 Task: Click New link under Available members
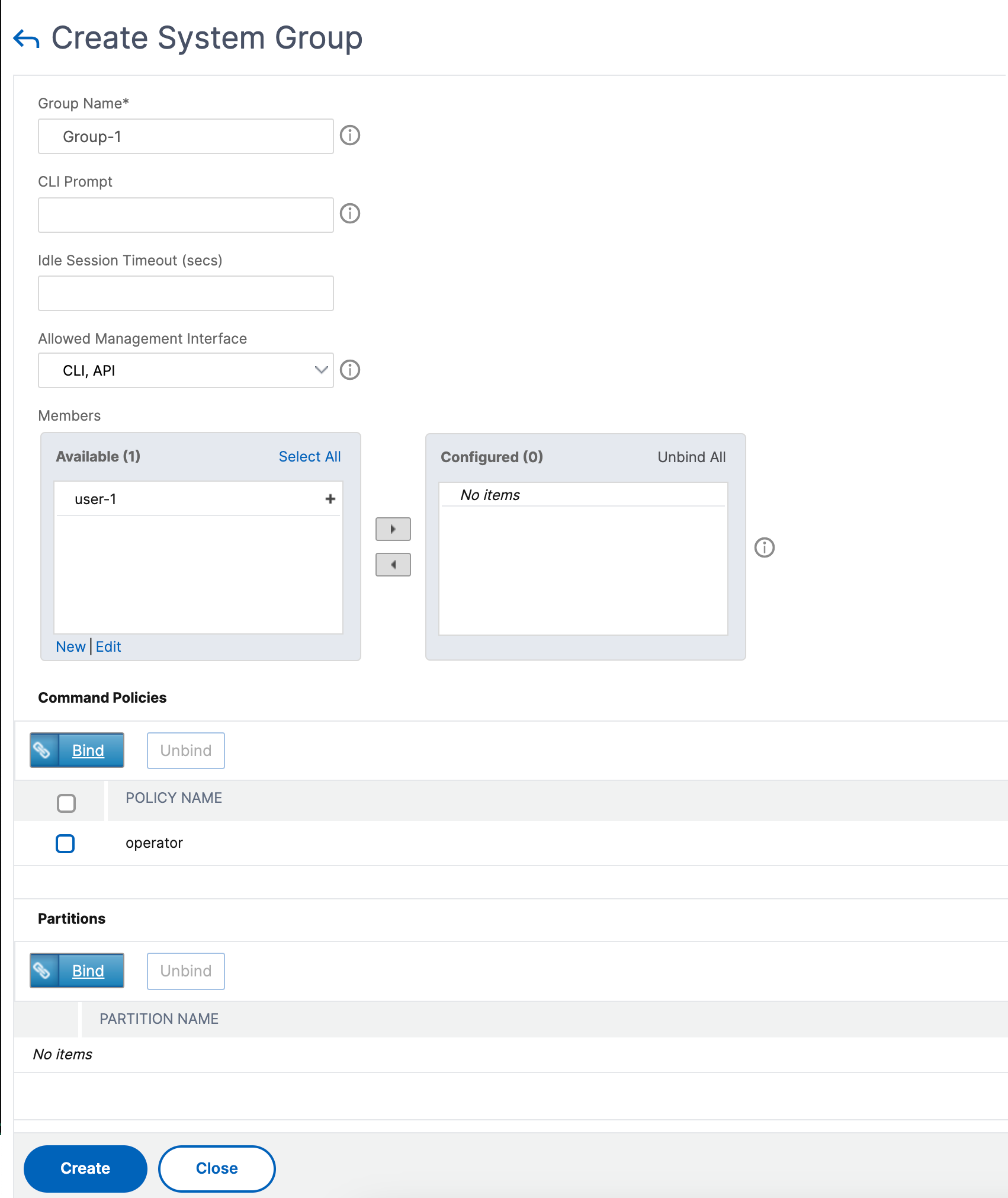click(70, 647)
